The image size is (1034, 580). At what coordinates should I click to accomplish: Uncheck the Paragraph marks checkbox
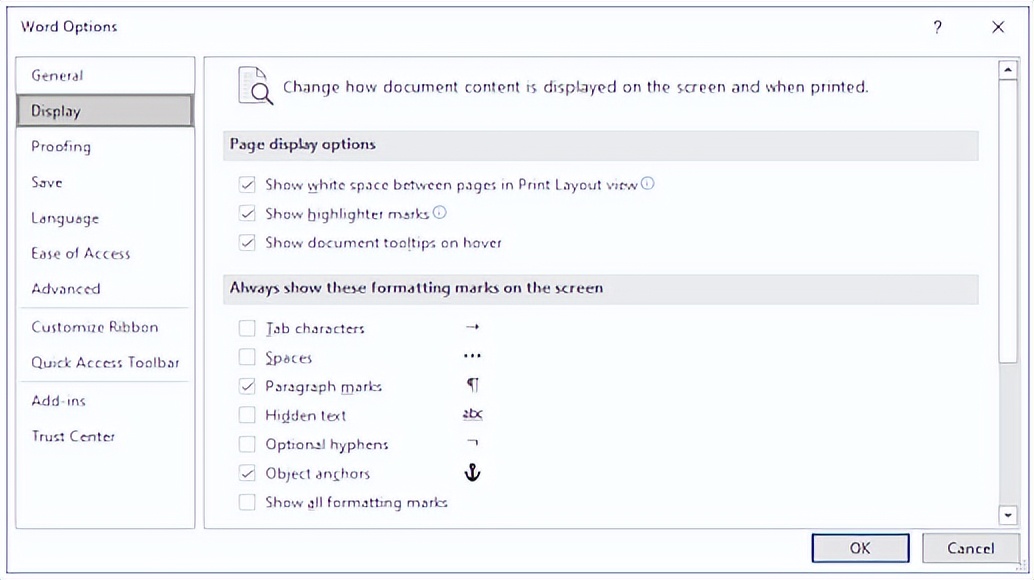(x=247, y=386)
